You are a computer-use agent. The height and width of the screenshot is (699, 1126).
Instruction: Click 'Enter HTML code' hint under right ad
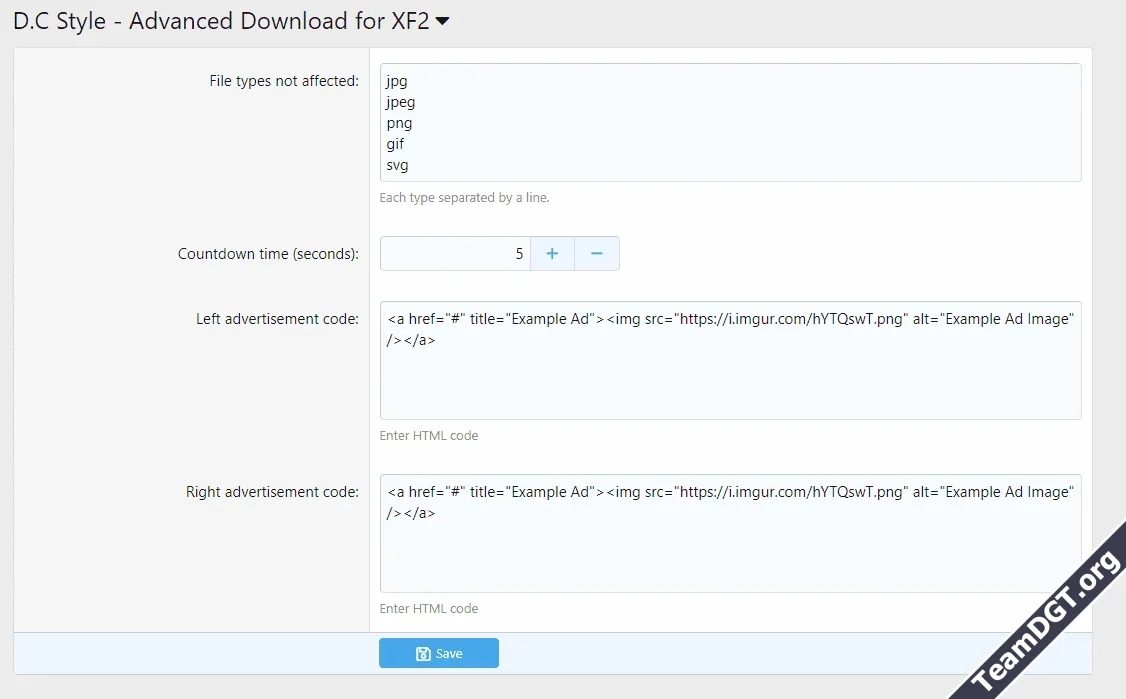429,609
